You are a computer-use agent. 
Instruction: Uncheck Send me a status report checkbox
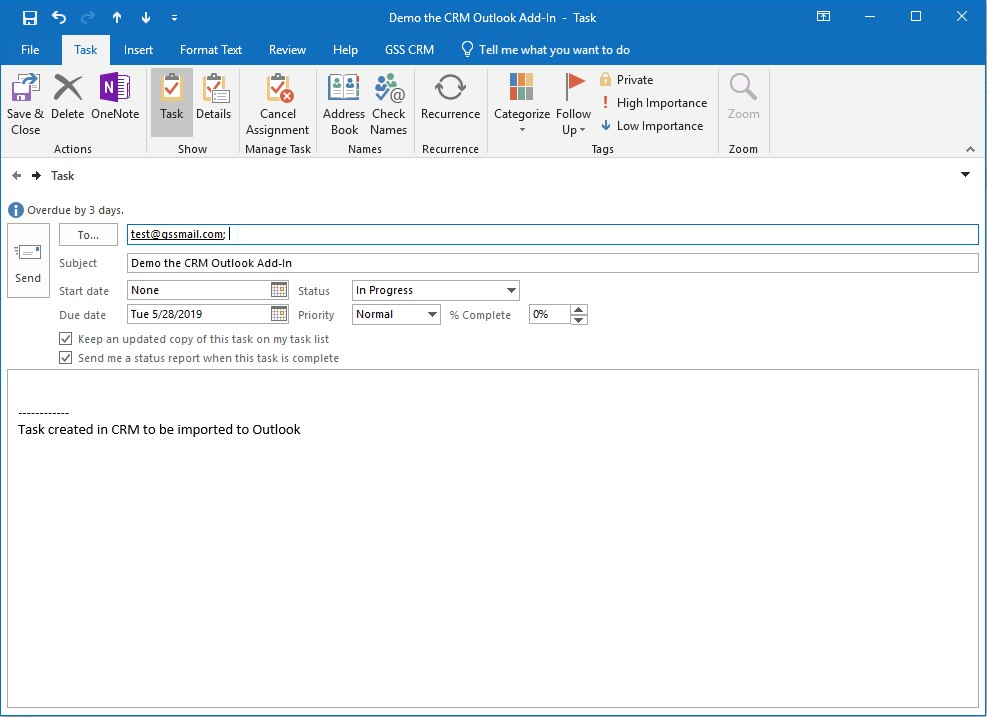coord(65,358)
